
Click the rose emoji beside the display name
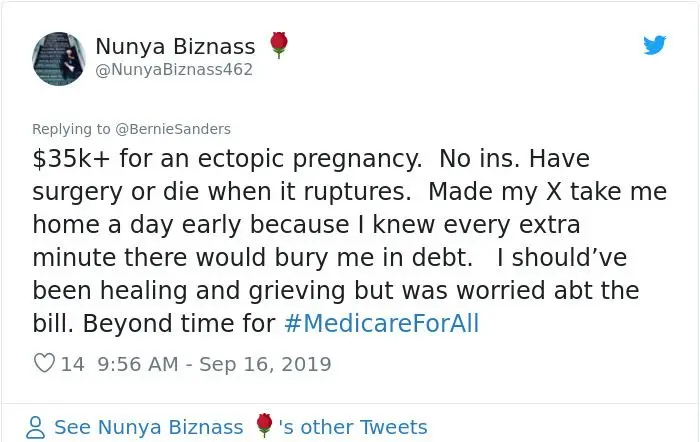(279, 45)
